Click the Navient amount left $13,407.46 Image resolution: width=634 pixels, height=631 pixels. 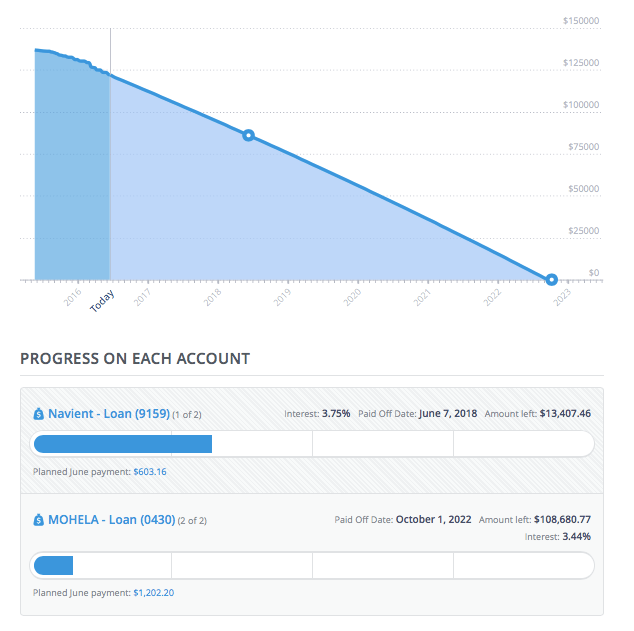[x=565, y=413]
